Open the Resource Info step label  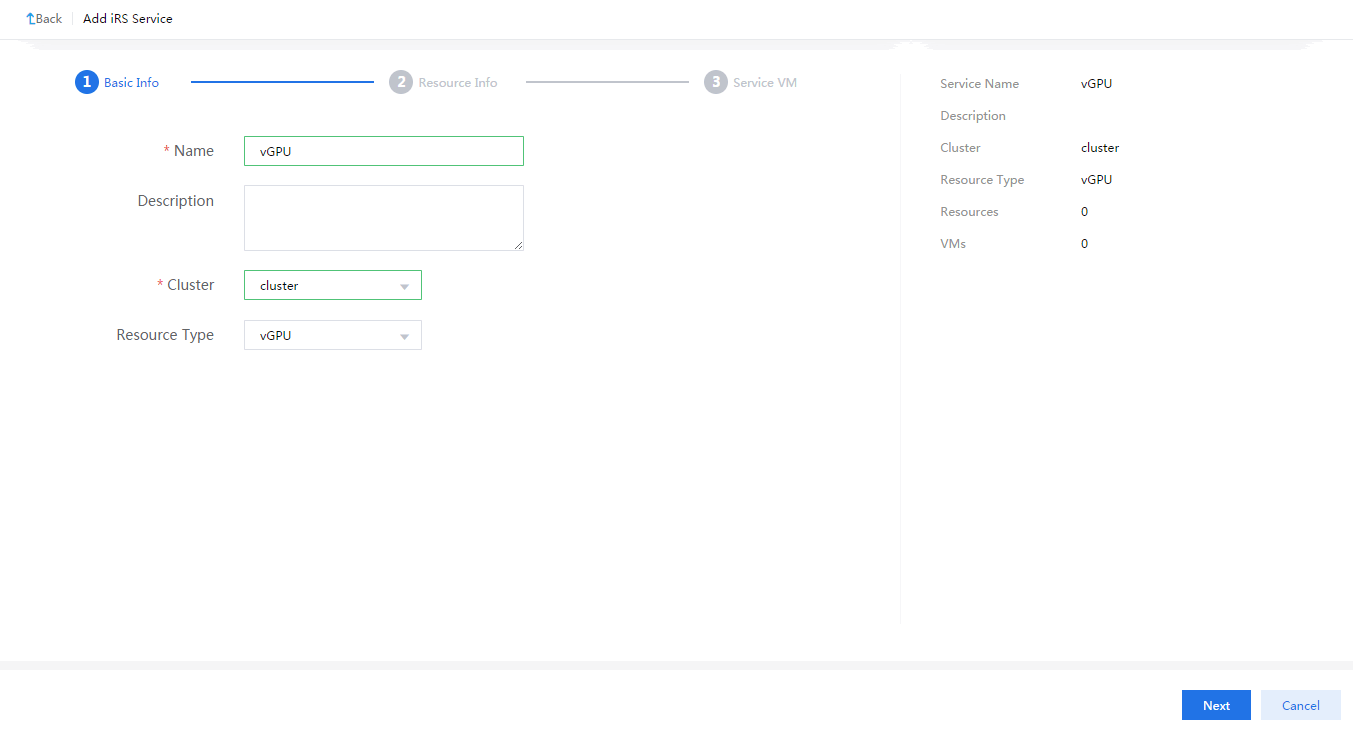pyautogui.click(x=458, y=83)
